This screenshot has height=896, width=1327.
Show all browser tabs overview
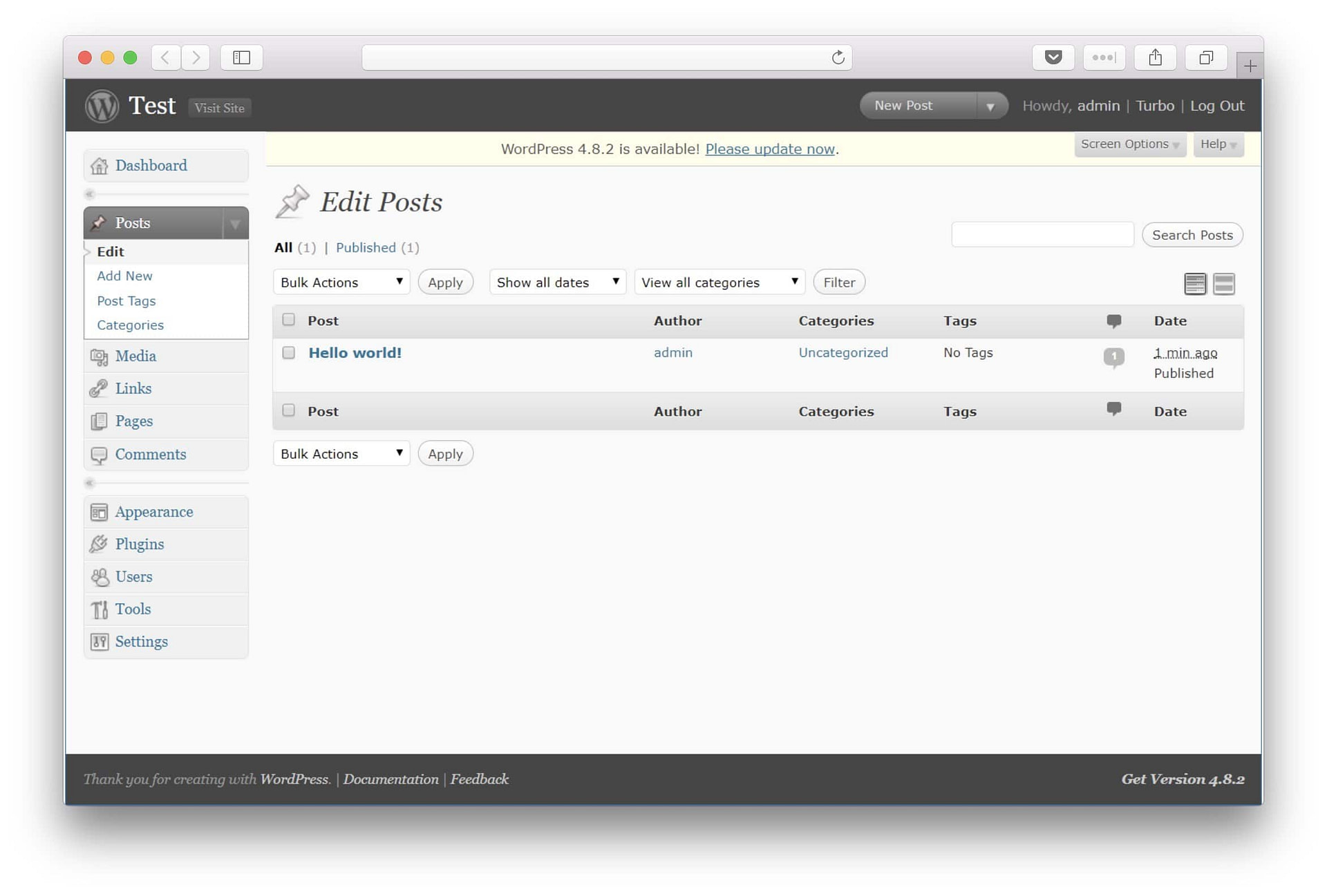(1206, 57)
